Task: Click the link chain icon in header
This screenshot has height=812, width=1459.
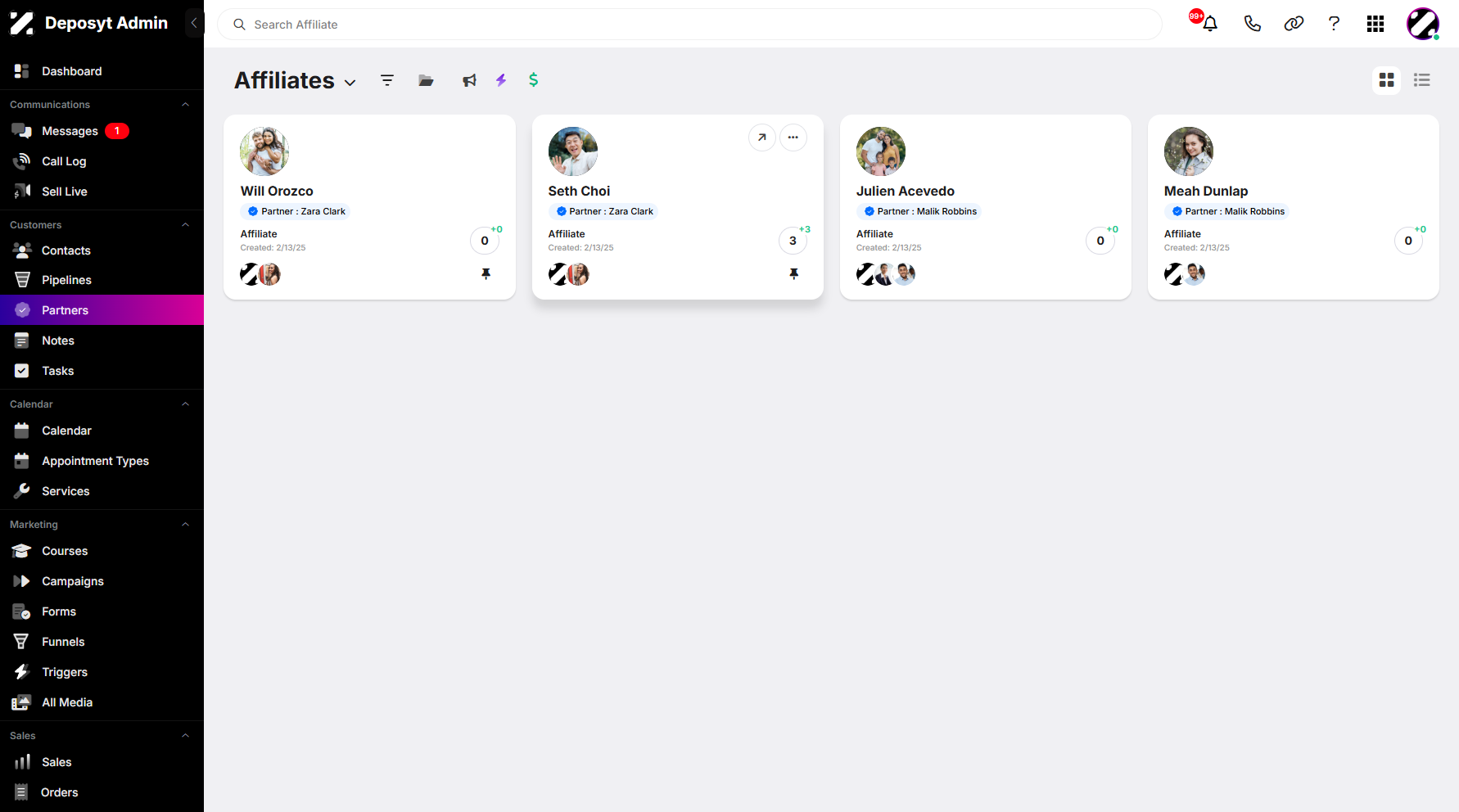Action: point(1294,24)
